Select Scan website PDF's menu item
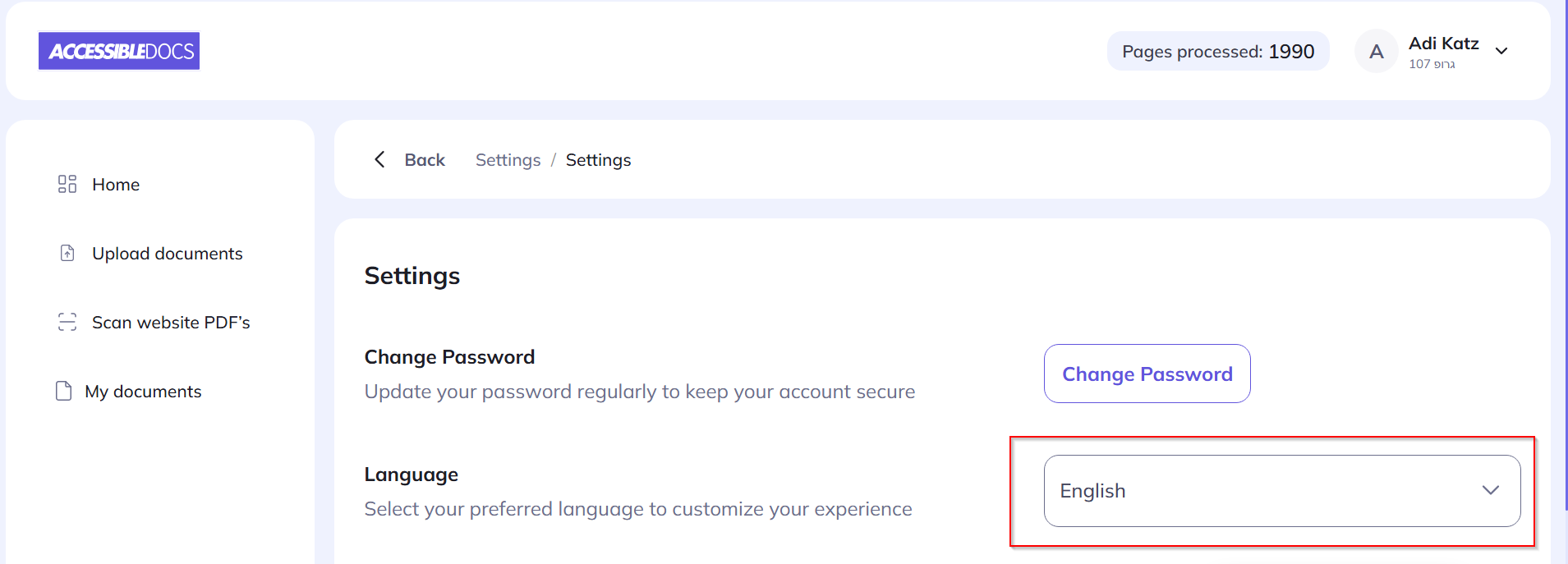This screenshot has height=564, width=1568. coord(171,323)
